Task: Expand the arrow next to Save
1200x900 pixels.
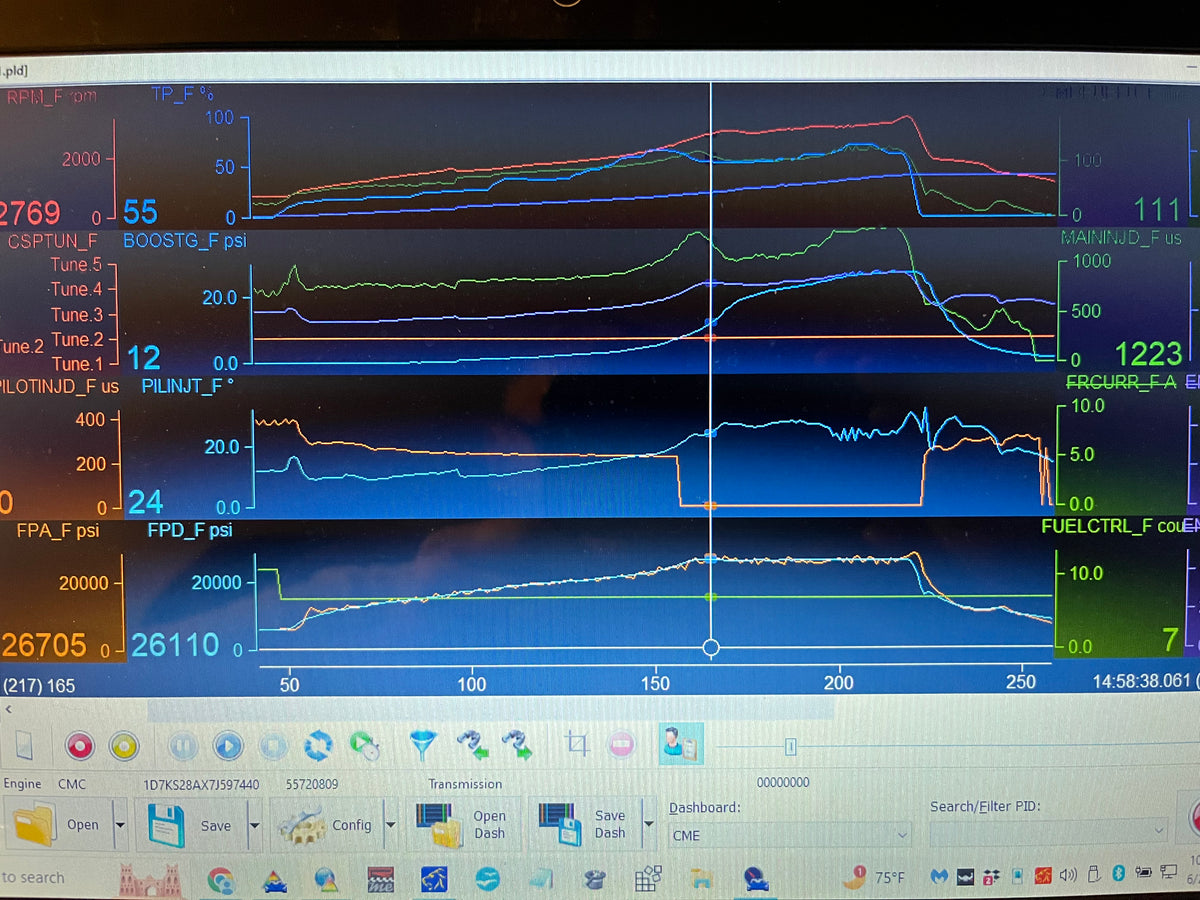Action: coord(254,826)
